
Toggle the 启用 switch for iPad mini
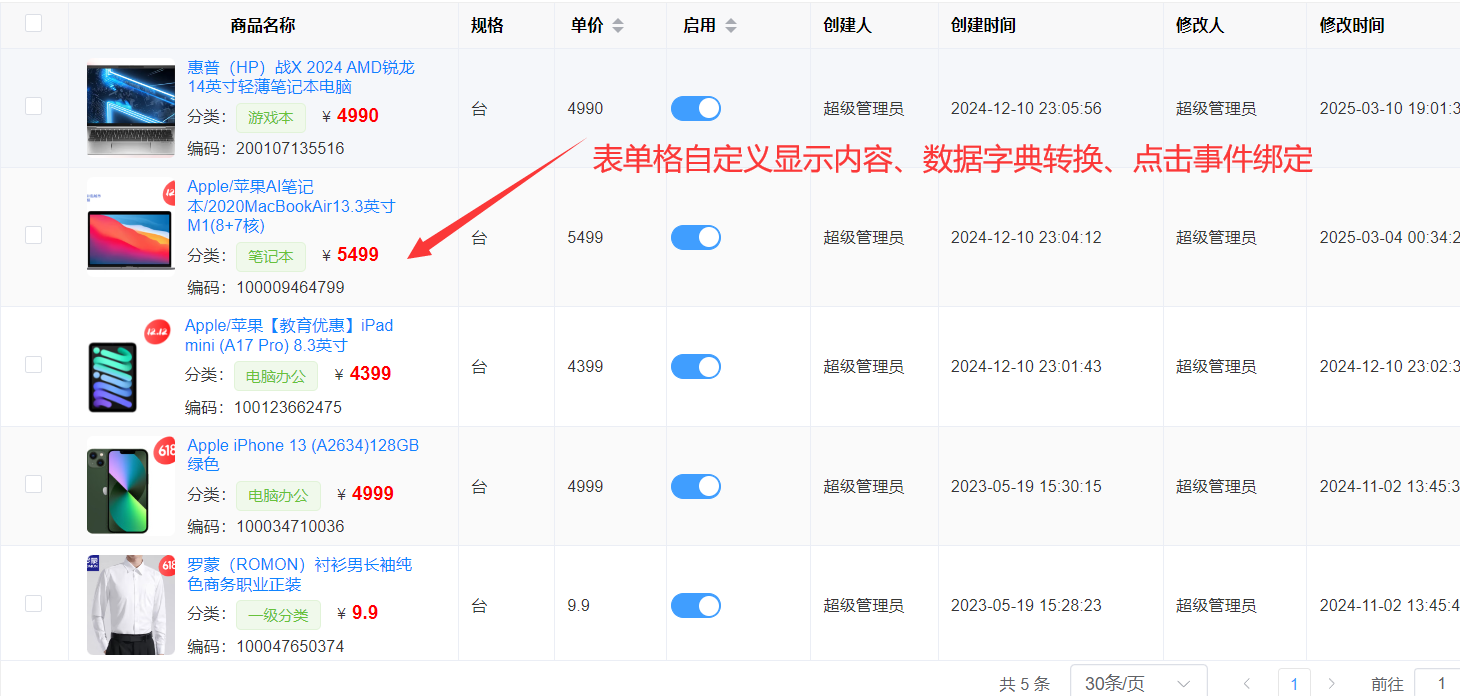click(x=696, y=367)
